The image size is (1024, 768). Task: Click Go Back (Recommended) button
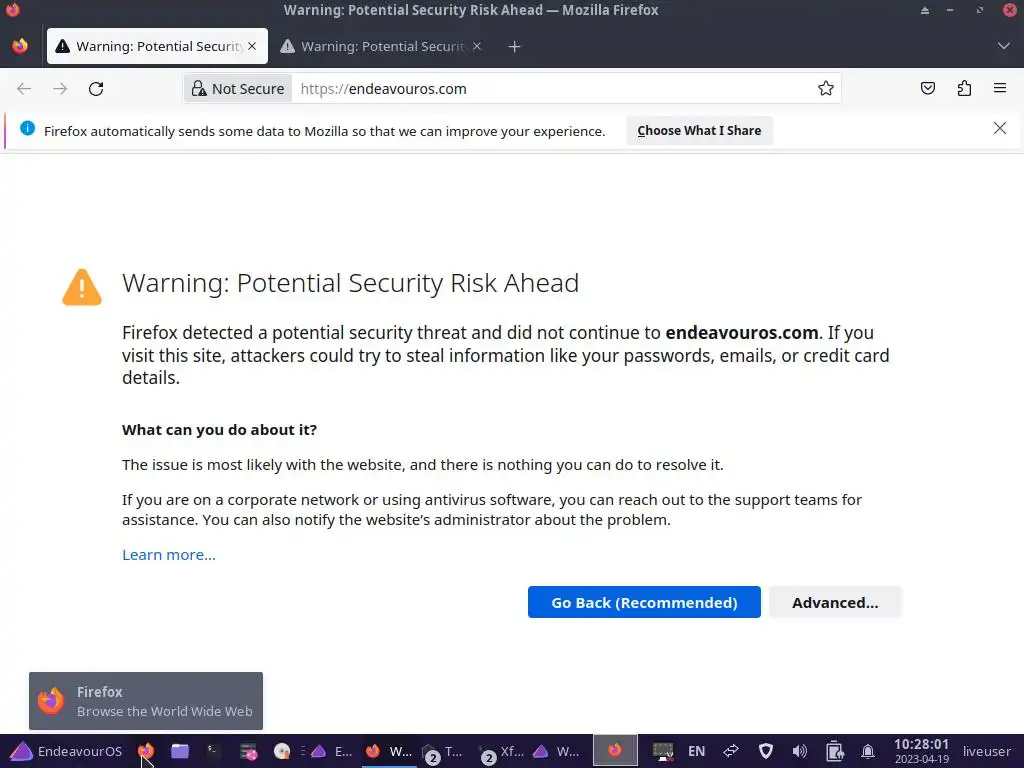pos(644,602)
